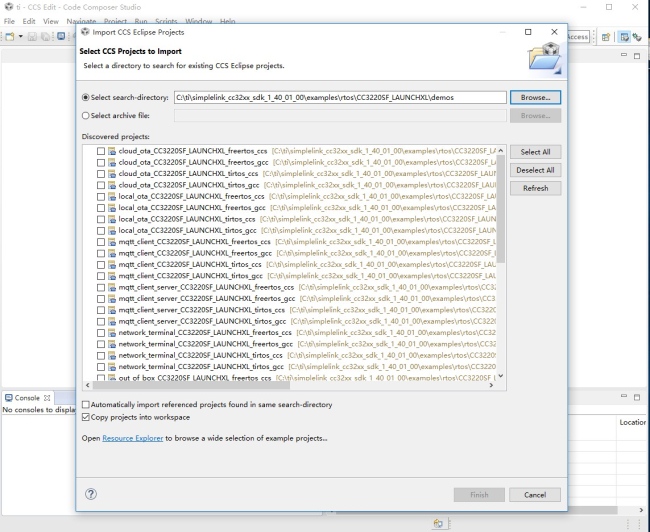Viewport: 650px width, 532px height.
Task: Click the Console view tab icon
Action: pos(8,398)
